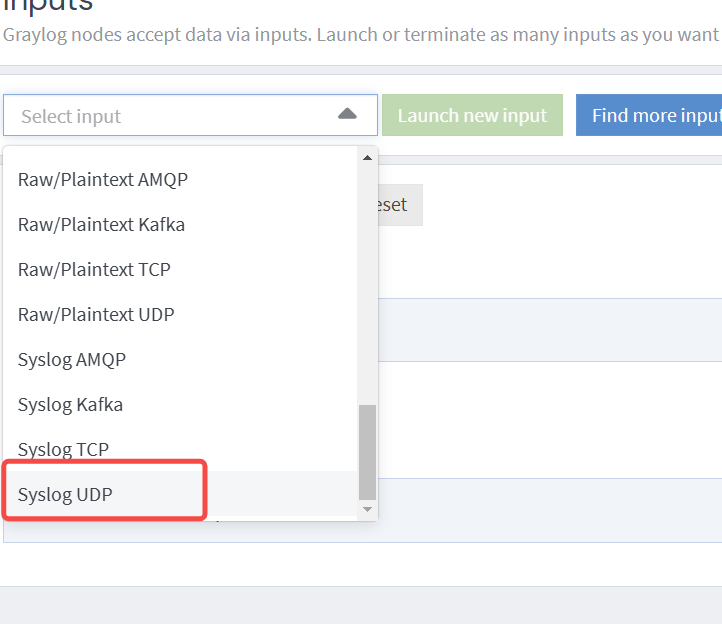Select Raw/Plaintext TCP input type
Viewport: 722px width, 624px height.
180,270
